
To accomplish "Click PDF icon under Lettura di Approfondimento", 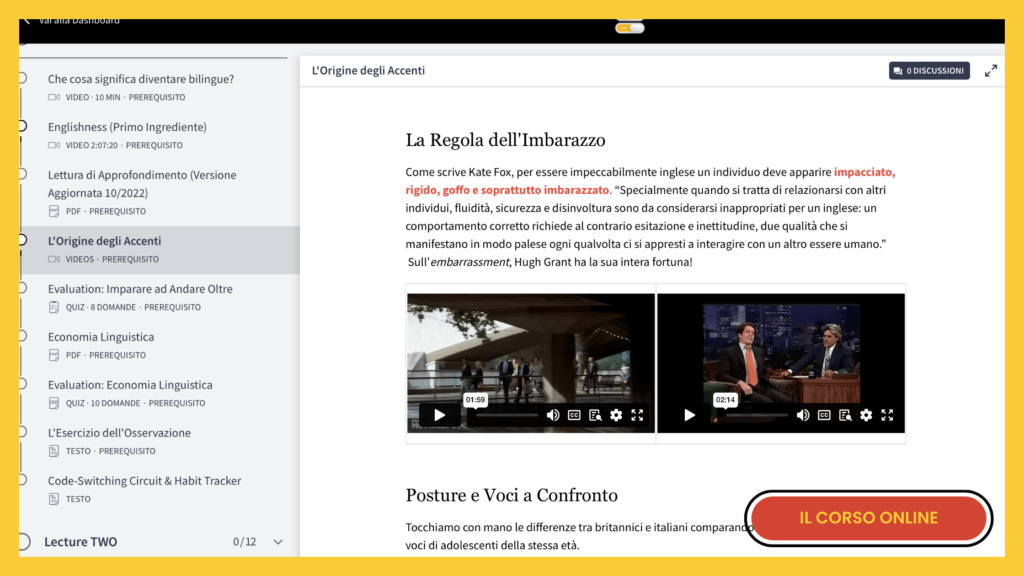I will tap(54, 211).
